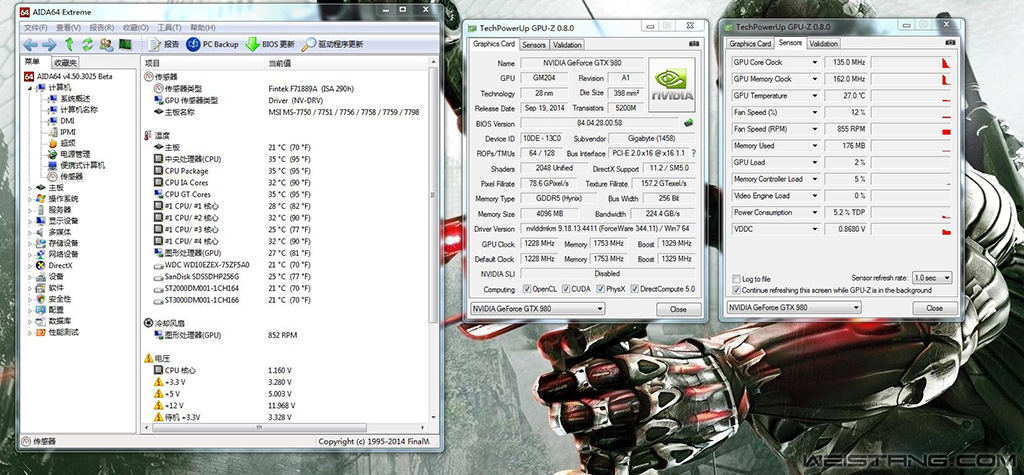Click BIOS save chip icon in GPU-Z

(x=688, y=122)
